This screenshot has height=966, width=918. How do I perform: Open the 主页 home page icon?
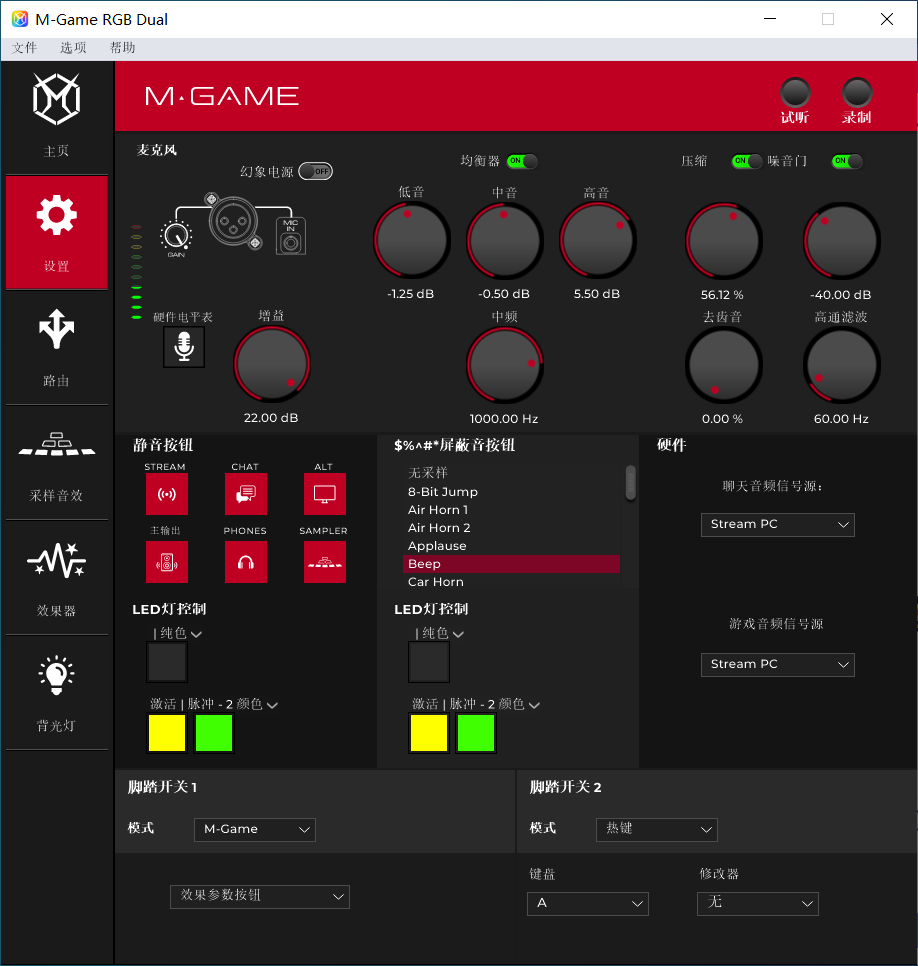pos(56,99)
